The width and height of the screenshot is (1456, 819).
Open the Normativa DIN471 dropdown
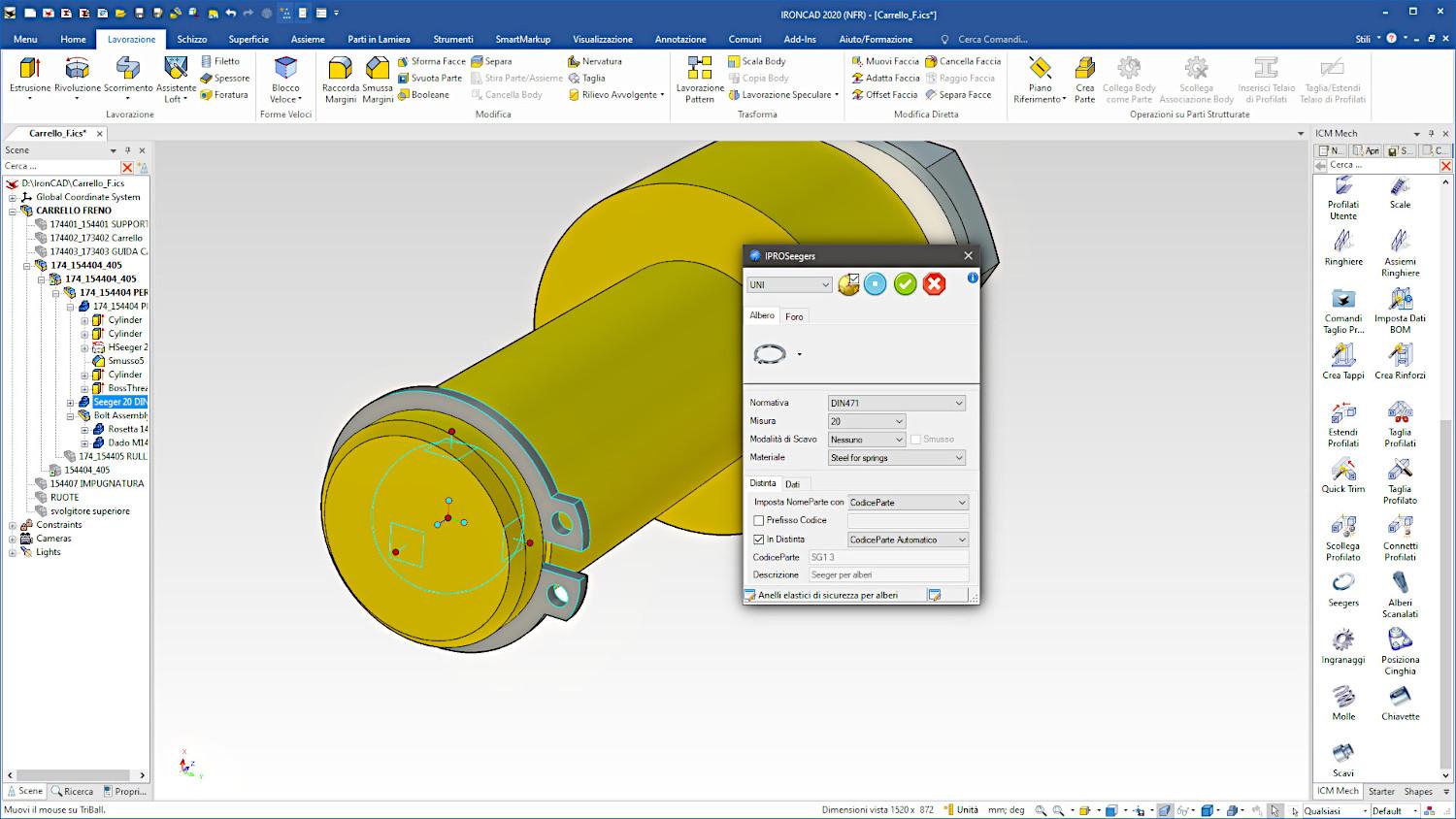click(896, 403)
